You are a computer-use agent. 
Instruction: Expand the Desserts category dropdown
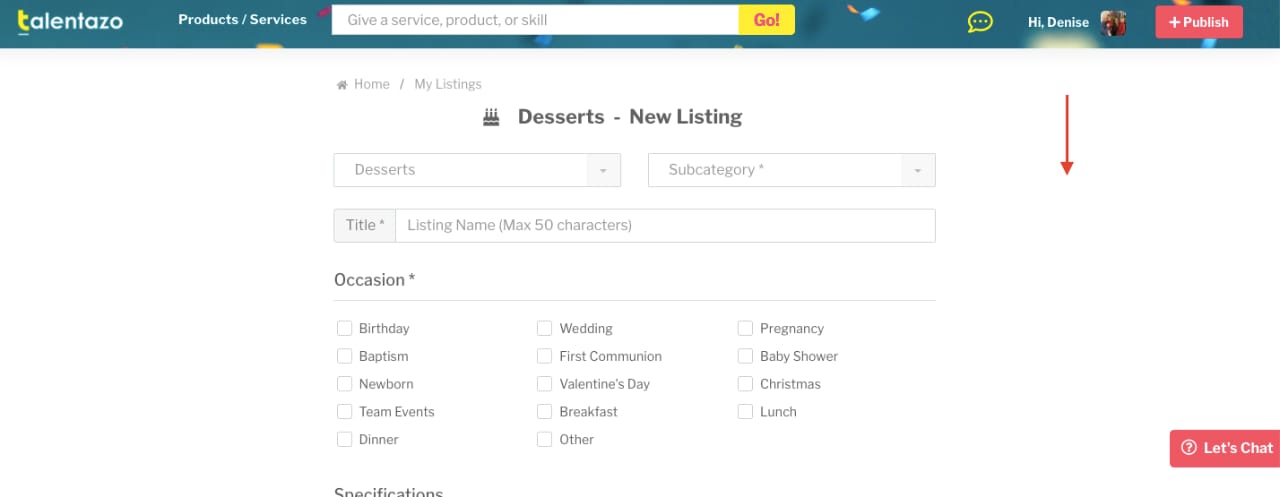(477, 170)
